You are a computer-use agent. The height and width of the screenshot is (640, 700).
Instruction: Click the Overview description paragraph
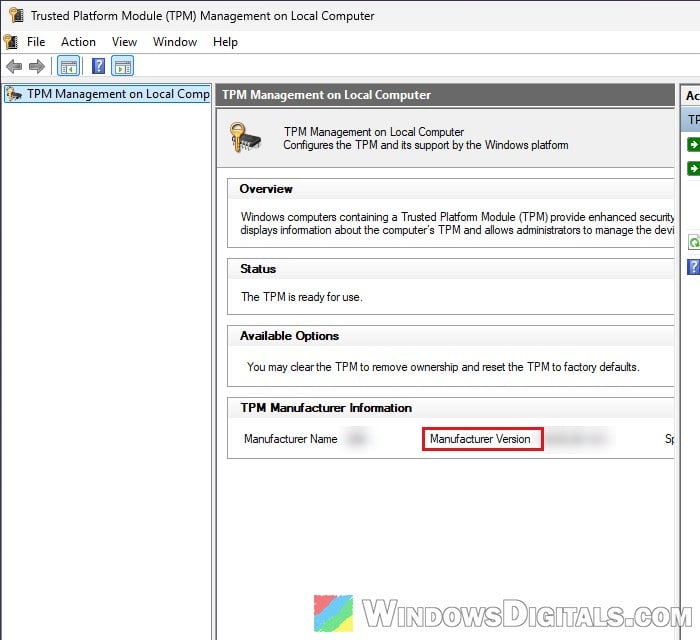[x=457, y=223]
